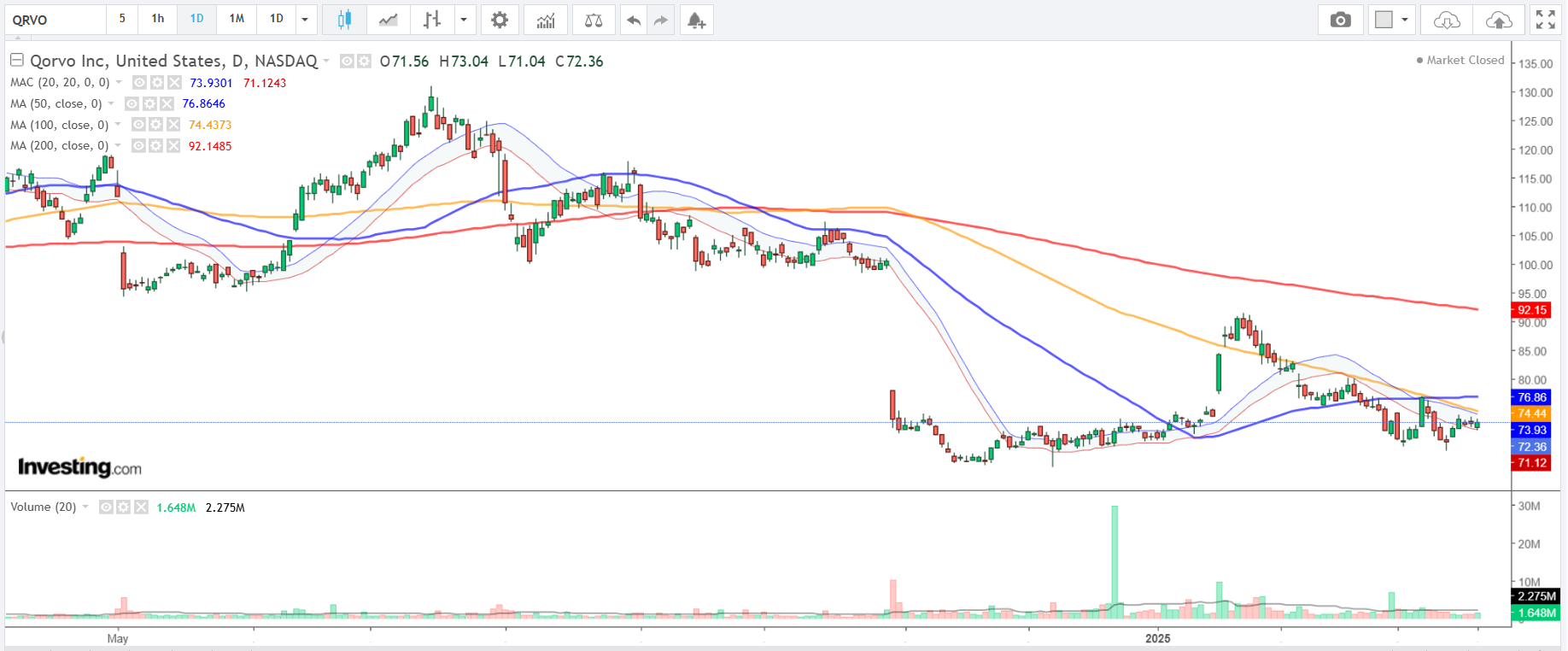Hide the MA (200, close, 0) line
Viewport: 1568px width, 651px height.
click(139, 146)
